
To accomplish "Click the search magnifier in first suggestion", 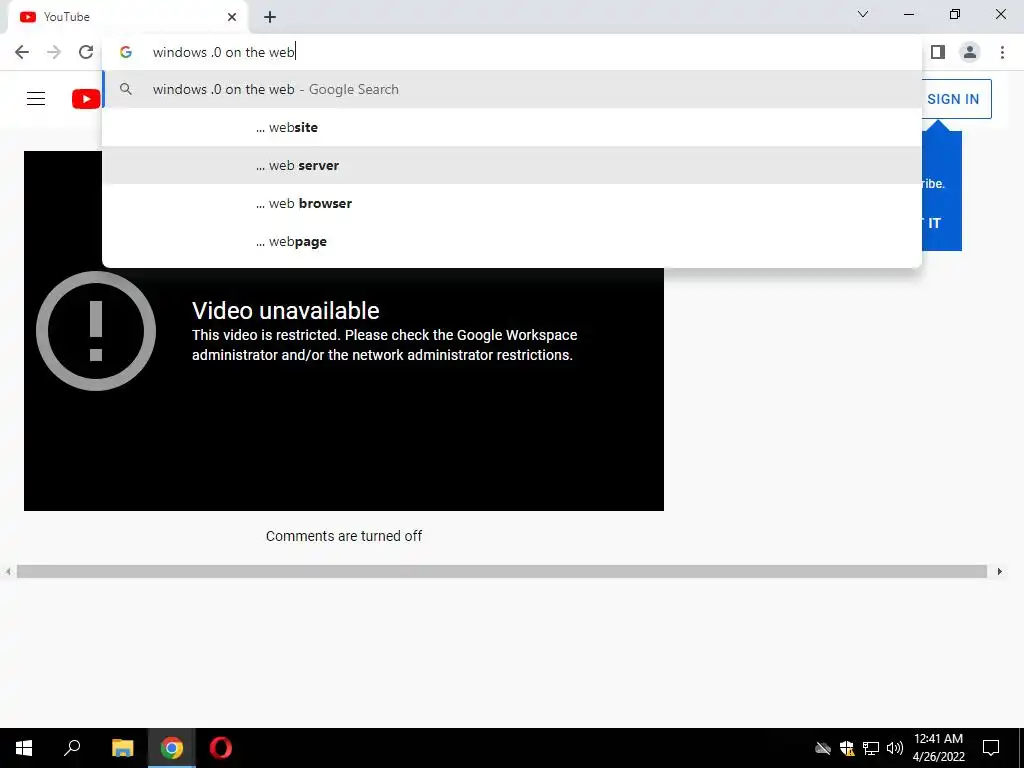I will point(126,89).
